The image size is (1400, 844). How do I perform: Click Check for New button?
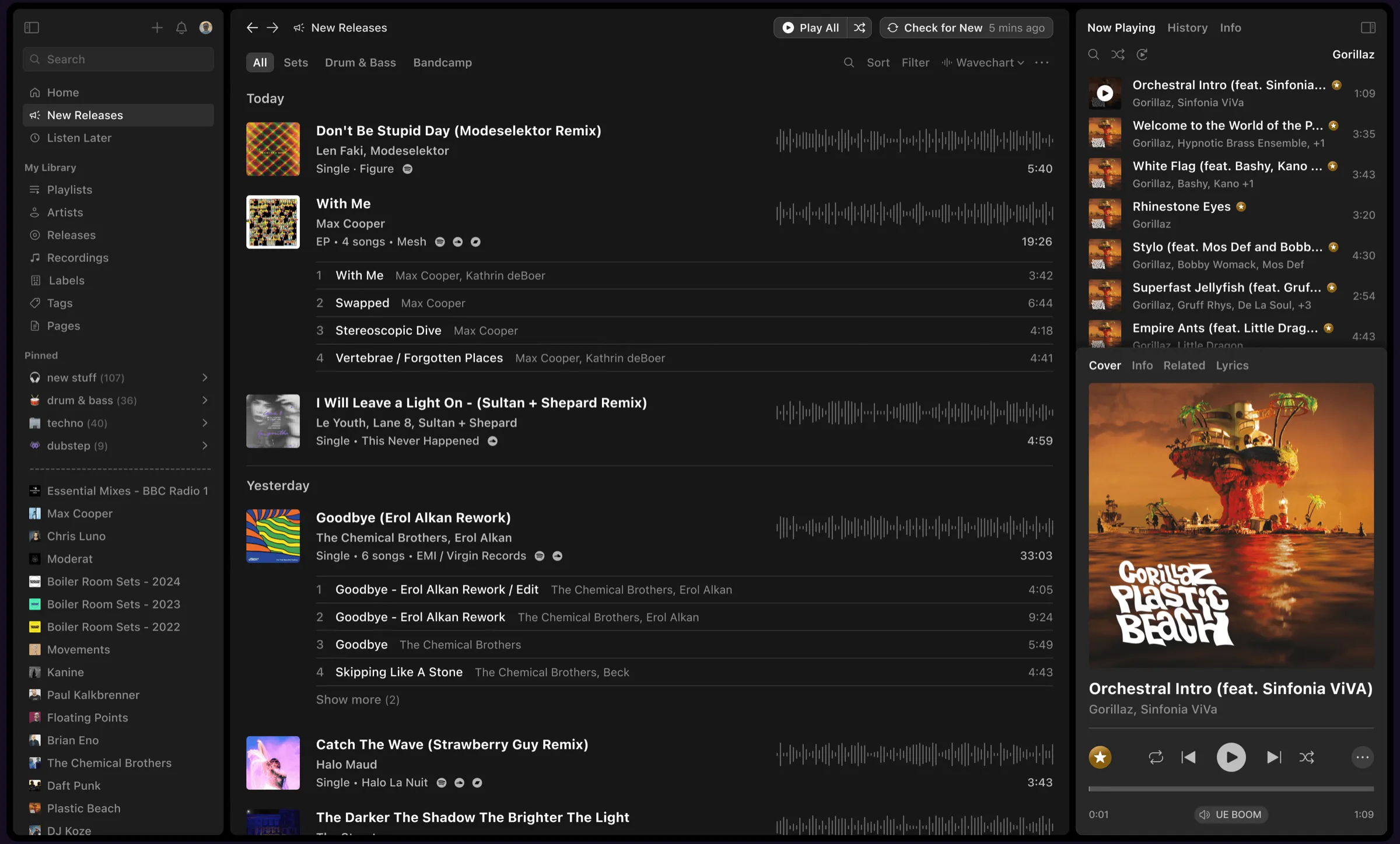tap(966, 27)
